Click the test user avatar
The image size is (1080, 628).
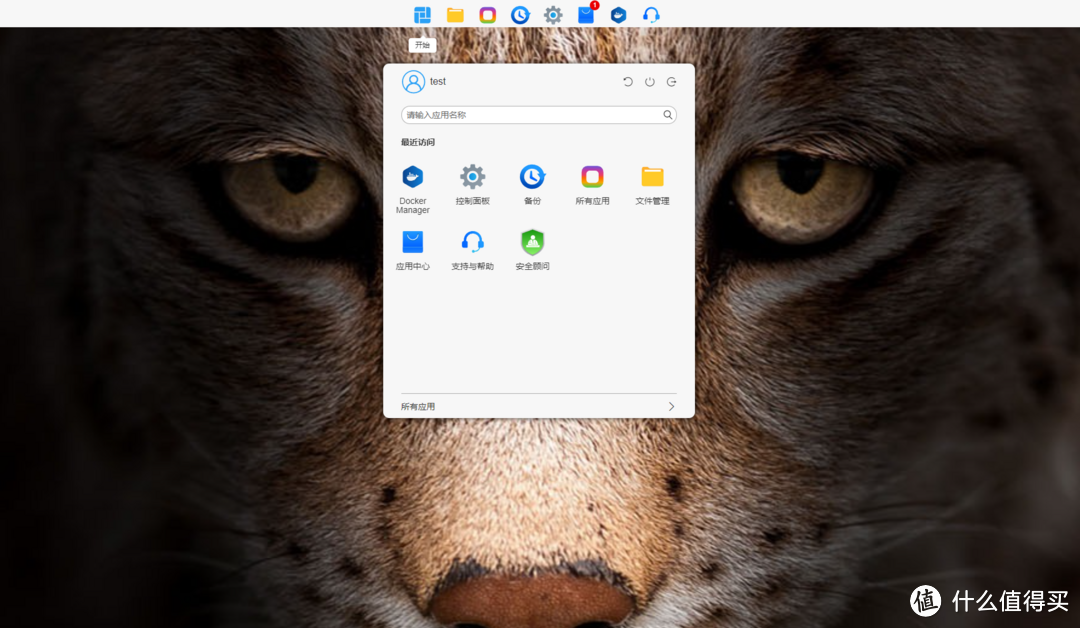pos(413,82)
